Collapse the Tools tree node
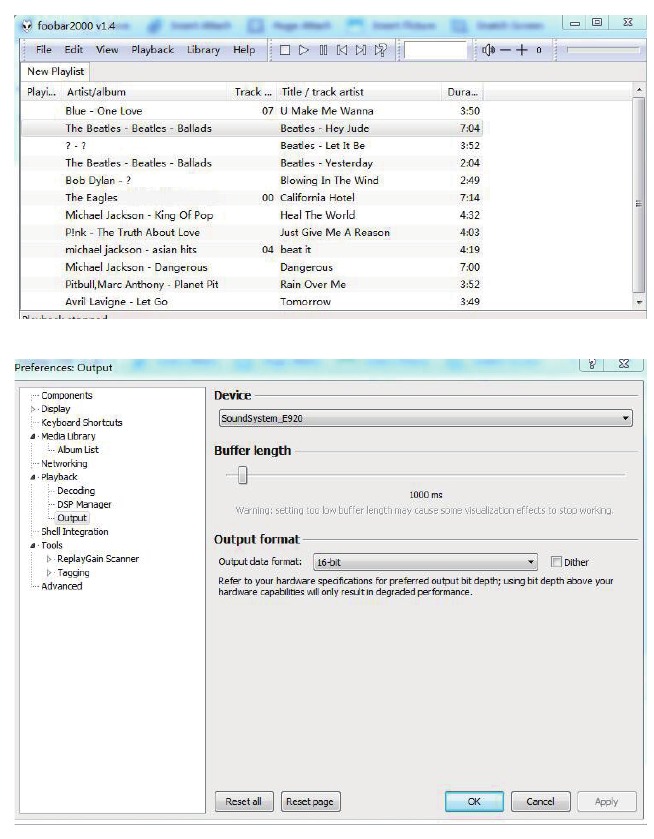The height and width of the screenshot is (839, 654). [x=33, y=546]
